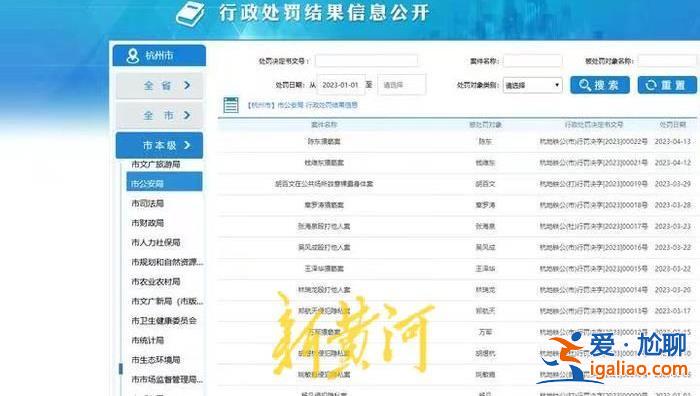Click the 案件名称 column header

pyautogui.click(x=324, y=125)
